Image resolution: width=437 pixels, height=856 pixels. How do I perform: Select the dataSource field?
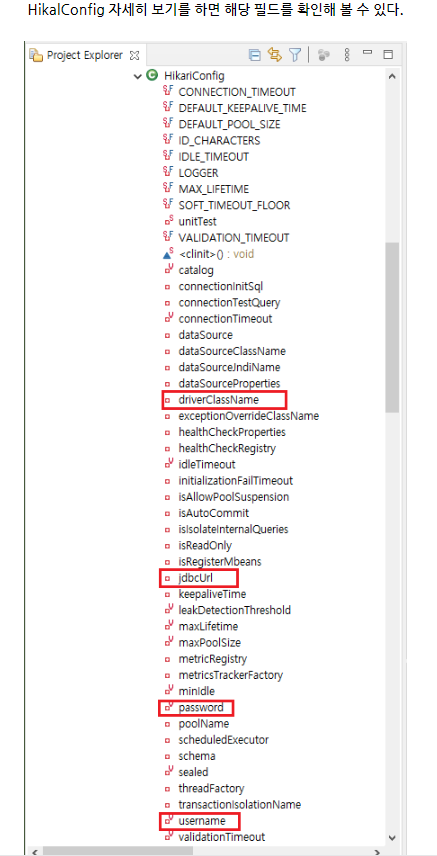click(205, 335)
